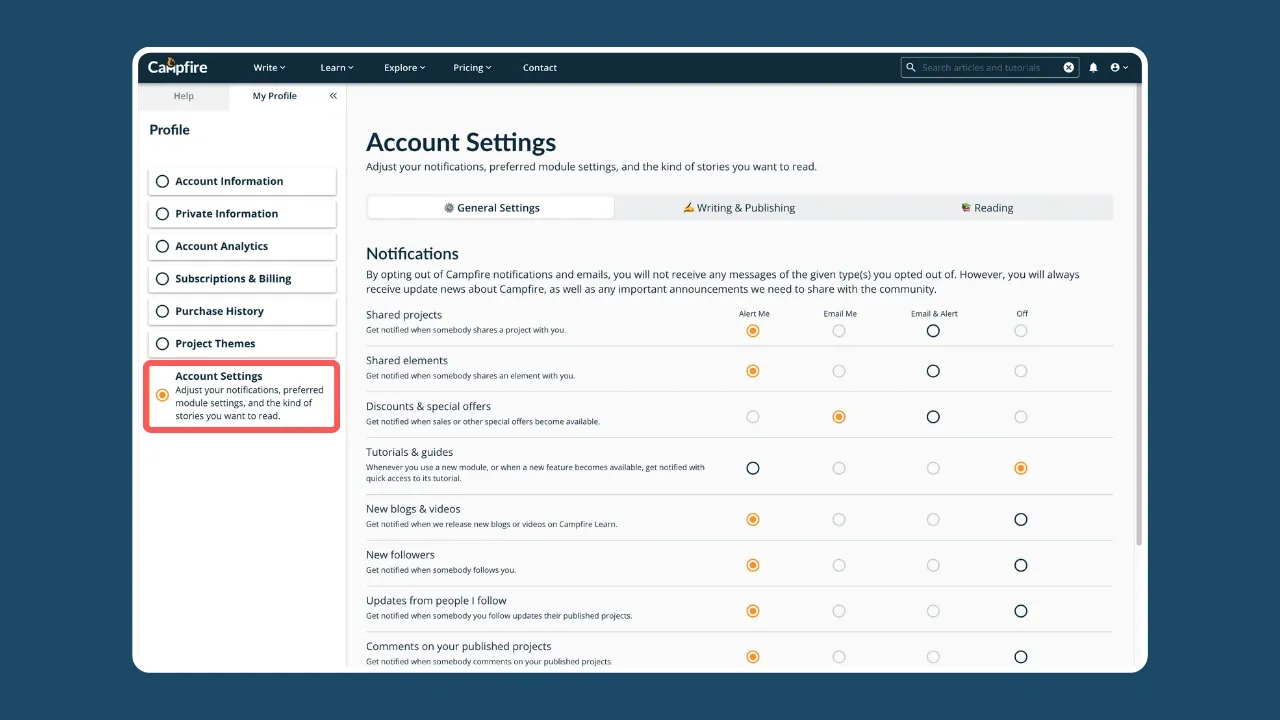Enable Alert Me for Tutorials & guides
This screenshot has width=1280, height=720.
[x=753, y=467]
